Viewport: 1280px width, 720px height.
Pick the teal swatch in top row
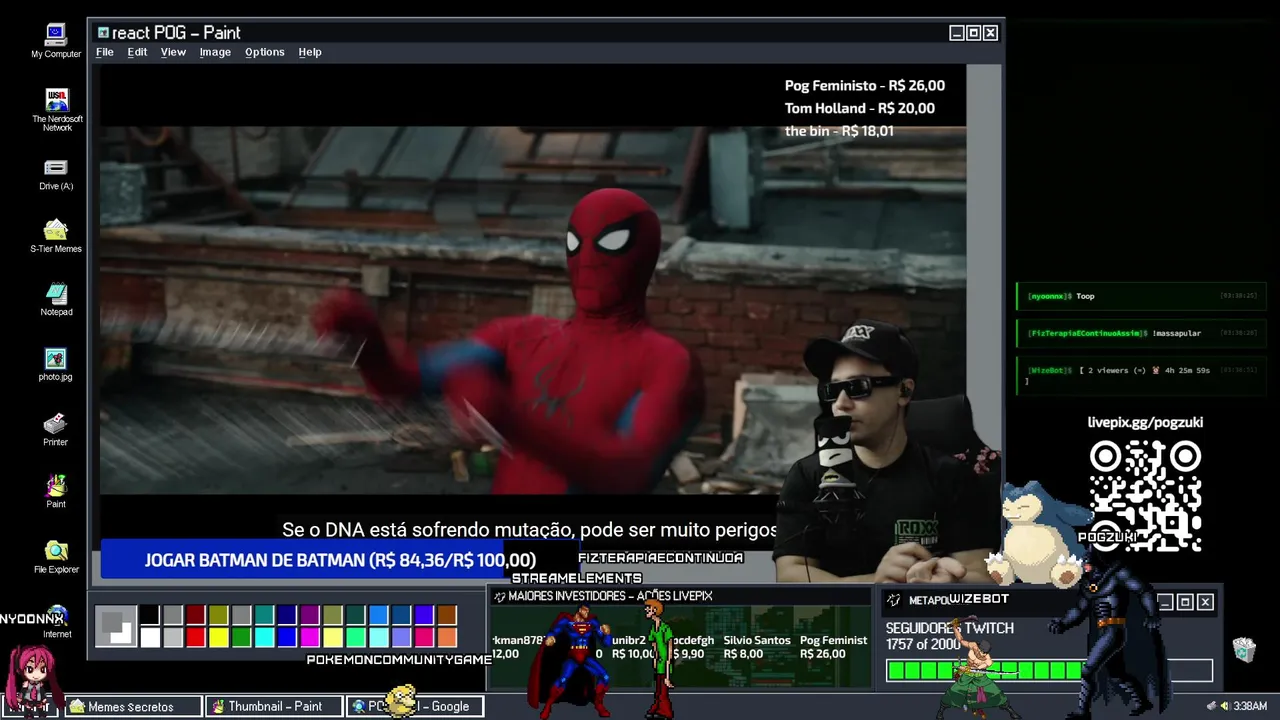pyautogui.click(x=264, y=615)
